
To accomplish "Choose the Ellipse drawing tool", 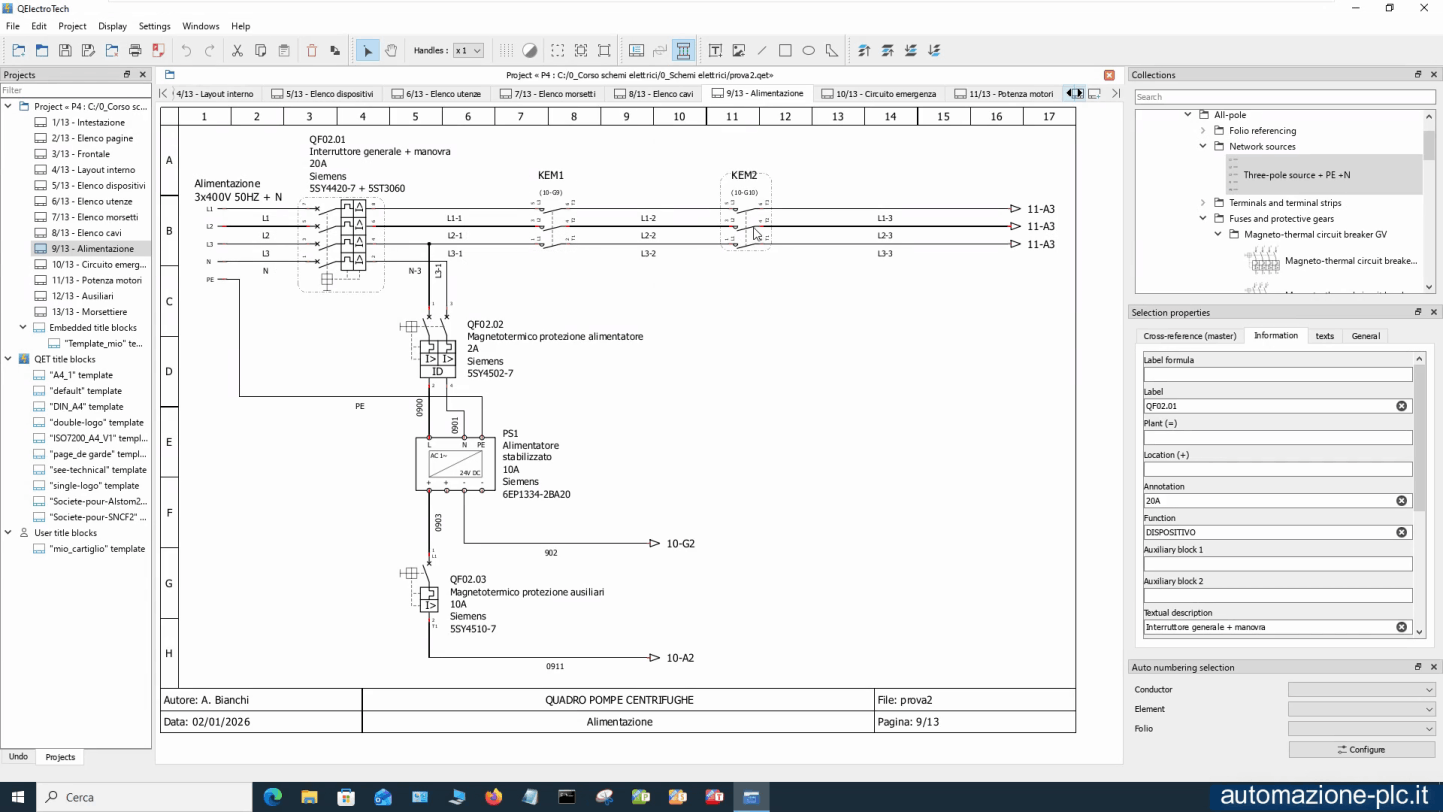I will point(810,50).
